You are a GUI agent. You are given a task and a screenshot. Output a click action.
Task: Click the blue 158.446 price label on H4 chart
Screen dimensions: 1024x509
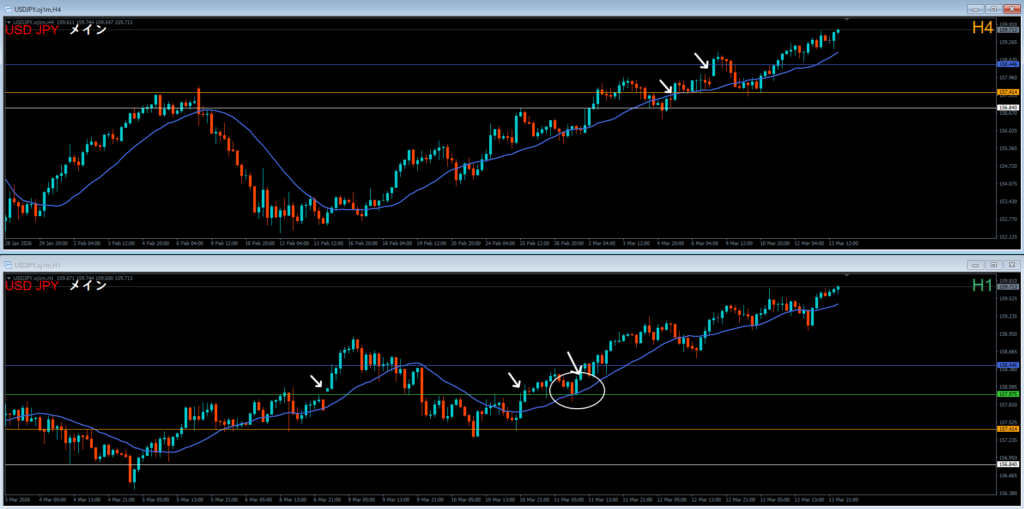tap(1008, 64)
